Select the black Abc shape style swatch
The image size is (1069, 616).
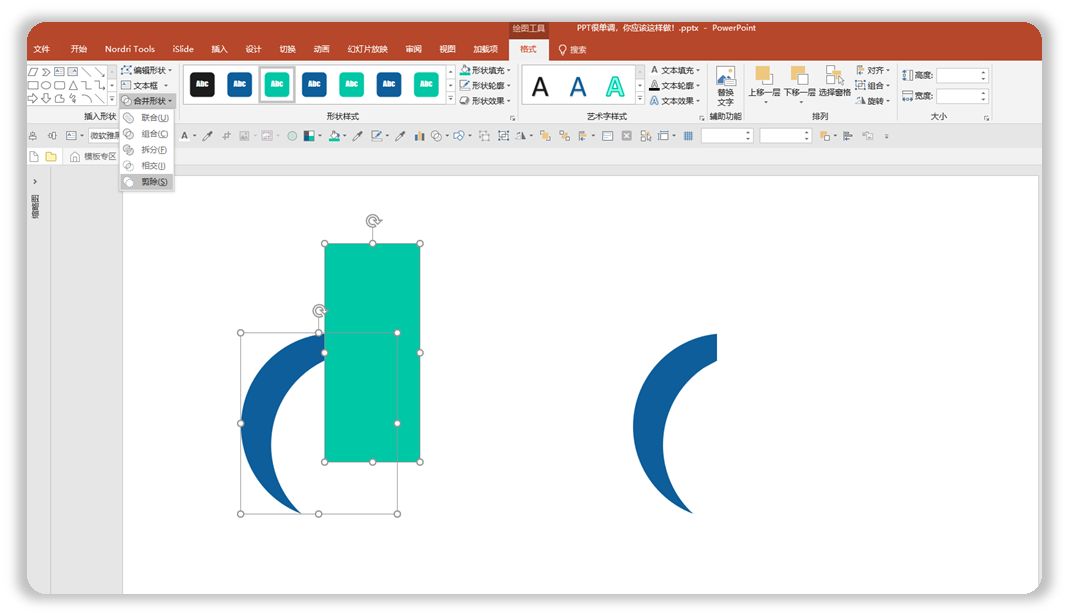pos(202,84)
